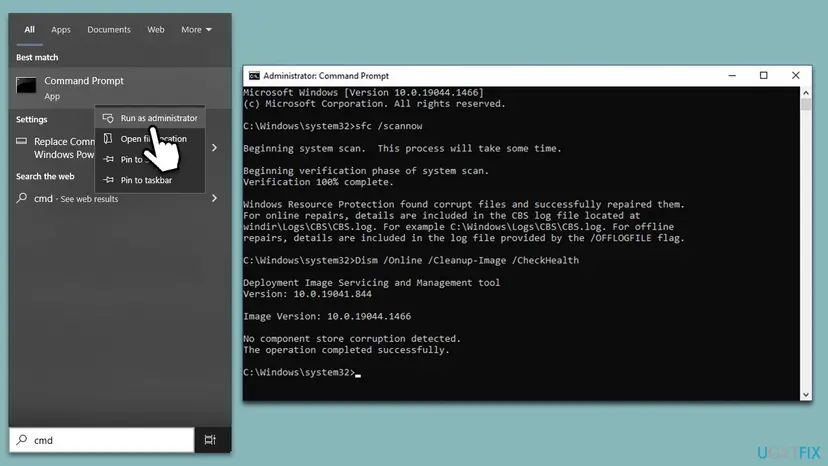Click the Image Version: 10.0.19044.1466 line
The image size is (828, 466).
click(327, 316)
